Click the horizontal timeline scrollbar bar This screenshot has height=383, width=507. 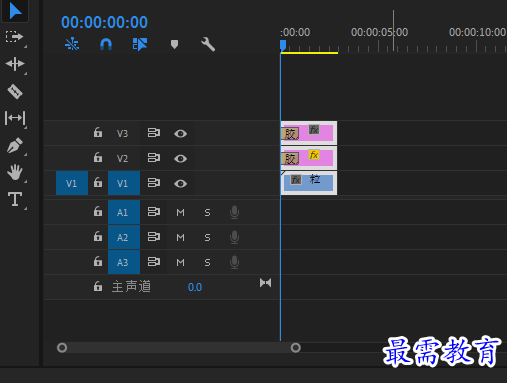(x=179, y=348)
